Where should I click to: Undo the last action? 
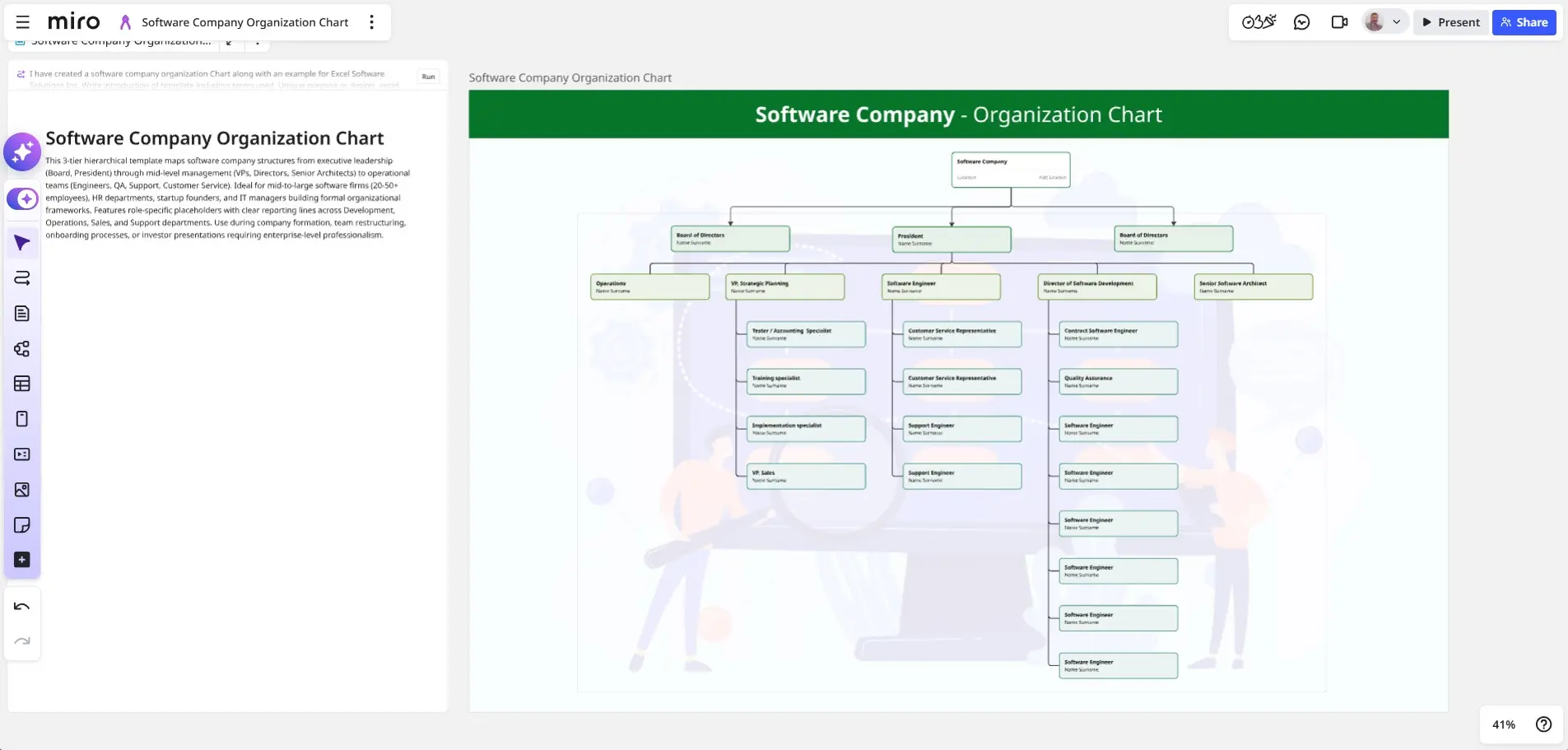point(22,607)
